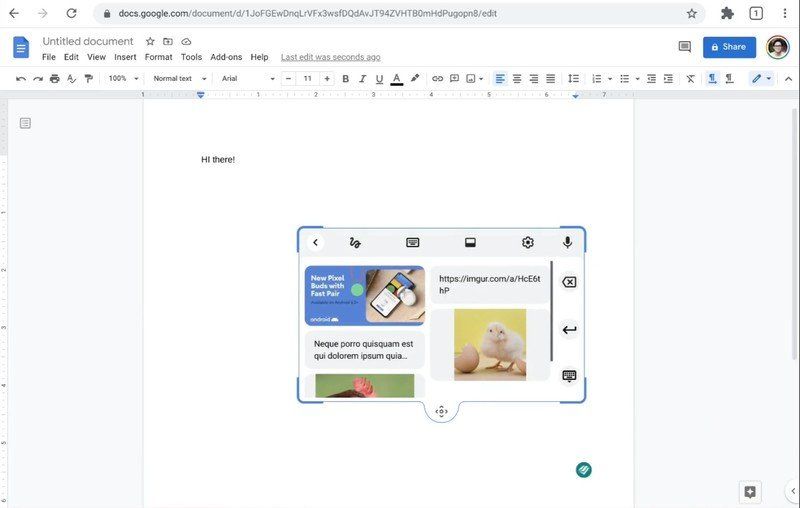The image size is (800, 508).
Task: Open the Tools menu
Action: (x=191, y=57)
